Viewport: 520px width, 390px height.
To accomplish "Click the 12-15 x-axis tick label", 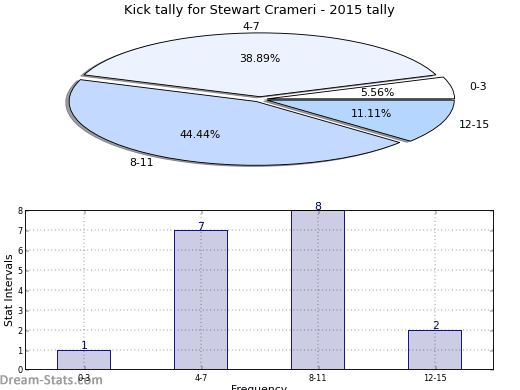I will [435, 378].
